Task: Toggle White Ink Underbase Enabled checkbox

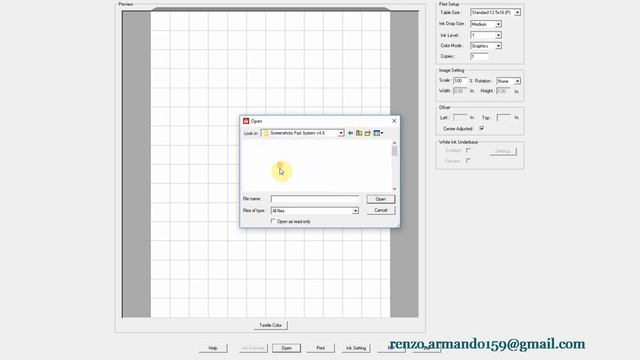Action: point(468,151)
